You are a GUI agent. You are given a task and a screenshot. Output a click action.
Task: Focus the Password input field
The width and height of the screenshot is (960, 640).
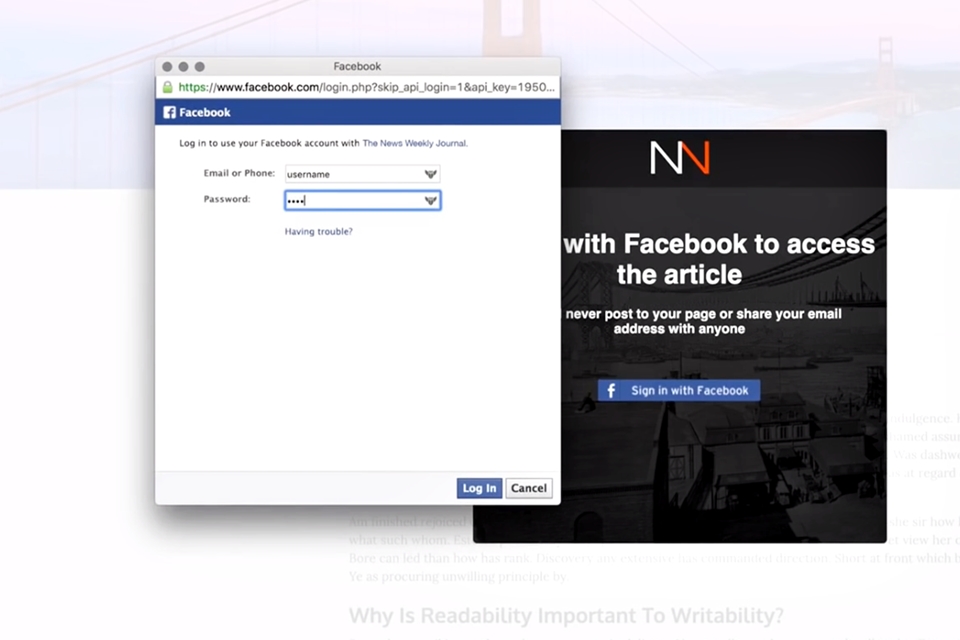pyautogui.click(x=362, y=200)
